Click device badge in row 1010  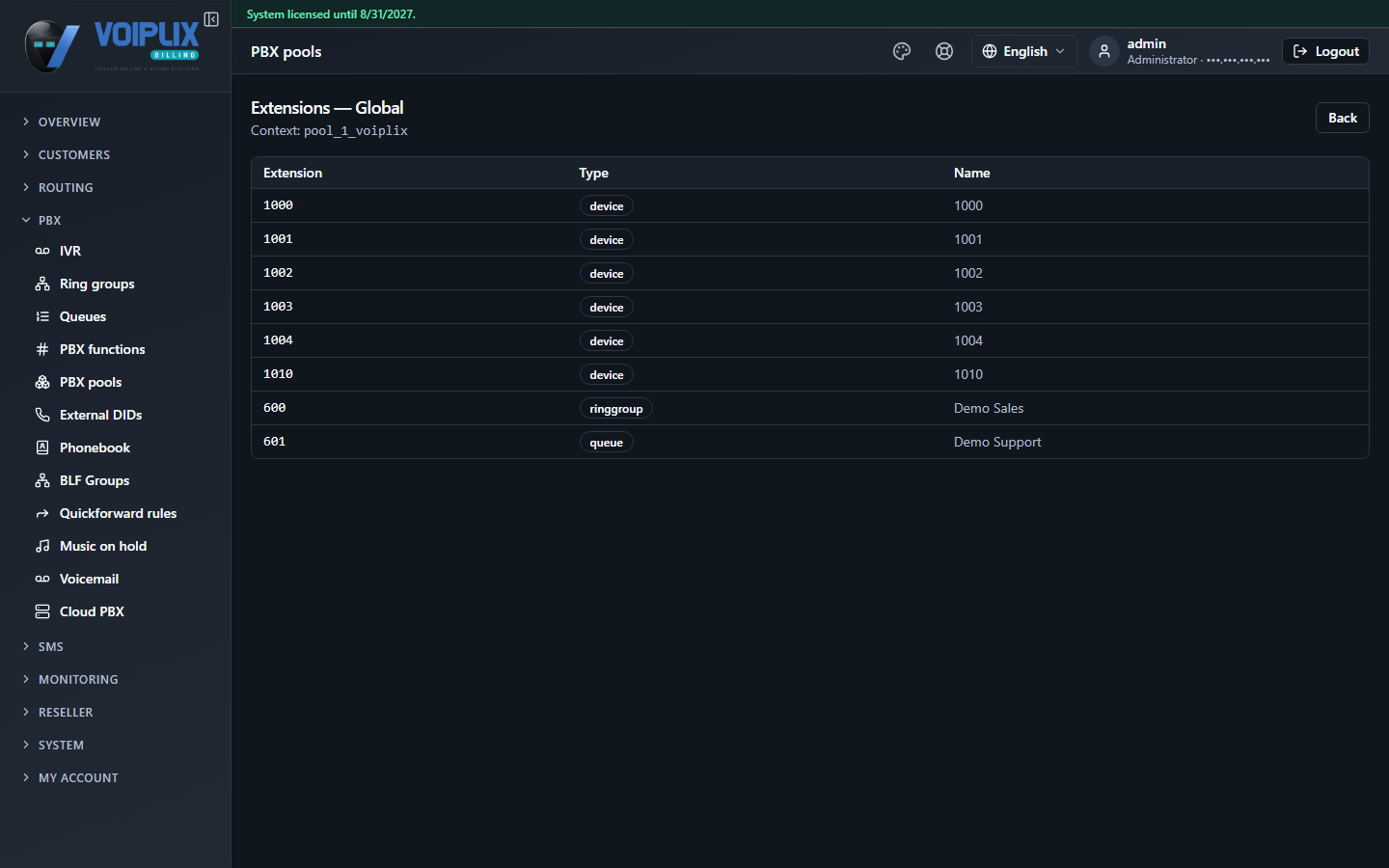point(606,375)
